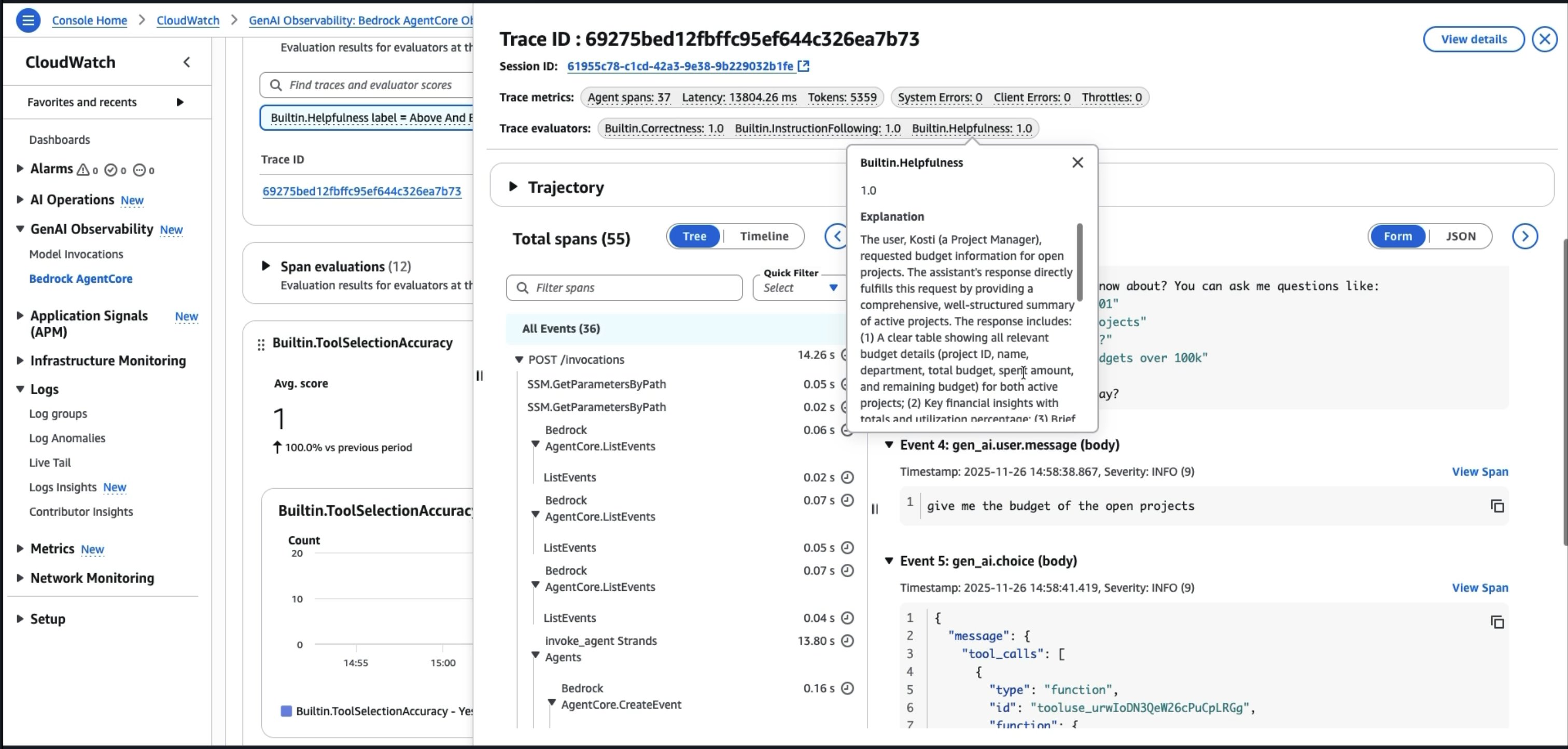This screenshot has width=1568, height=749.
Task: Go to next event with right arrow
Action: (x=1525, y=237)
